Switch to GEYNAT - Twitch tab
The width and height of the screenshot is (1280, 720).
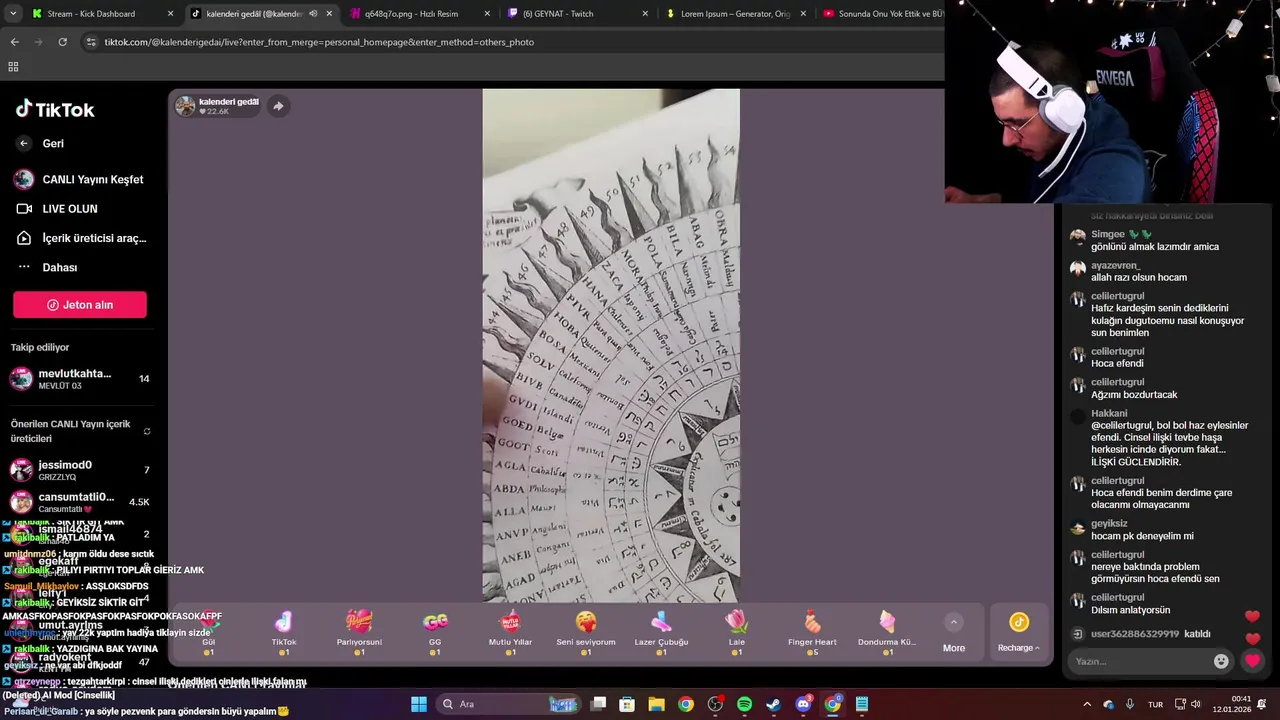pos(578,14)
